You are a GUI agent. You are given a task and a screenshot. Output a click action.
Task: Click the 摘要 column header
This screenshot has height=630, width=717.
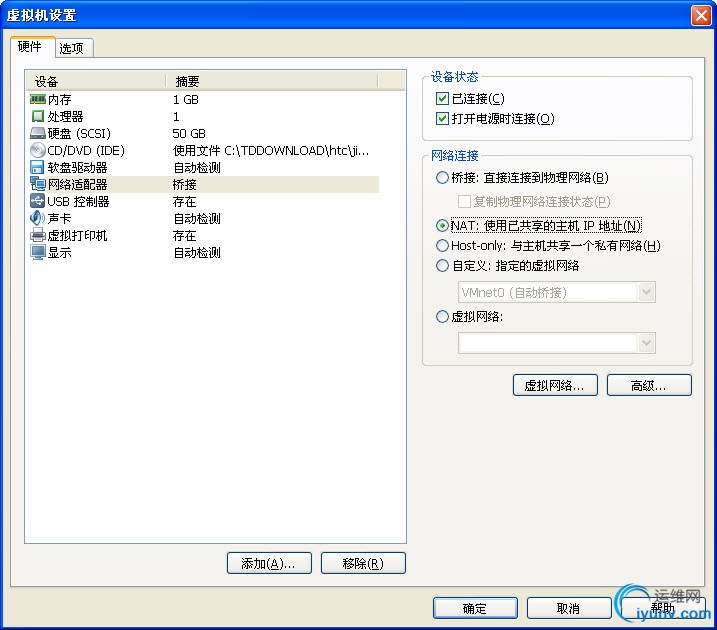[x=272, y=81]
